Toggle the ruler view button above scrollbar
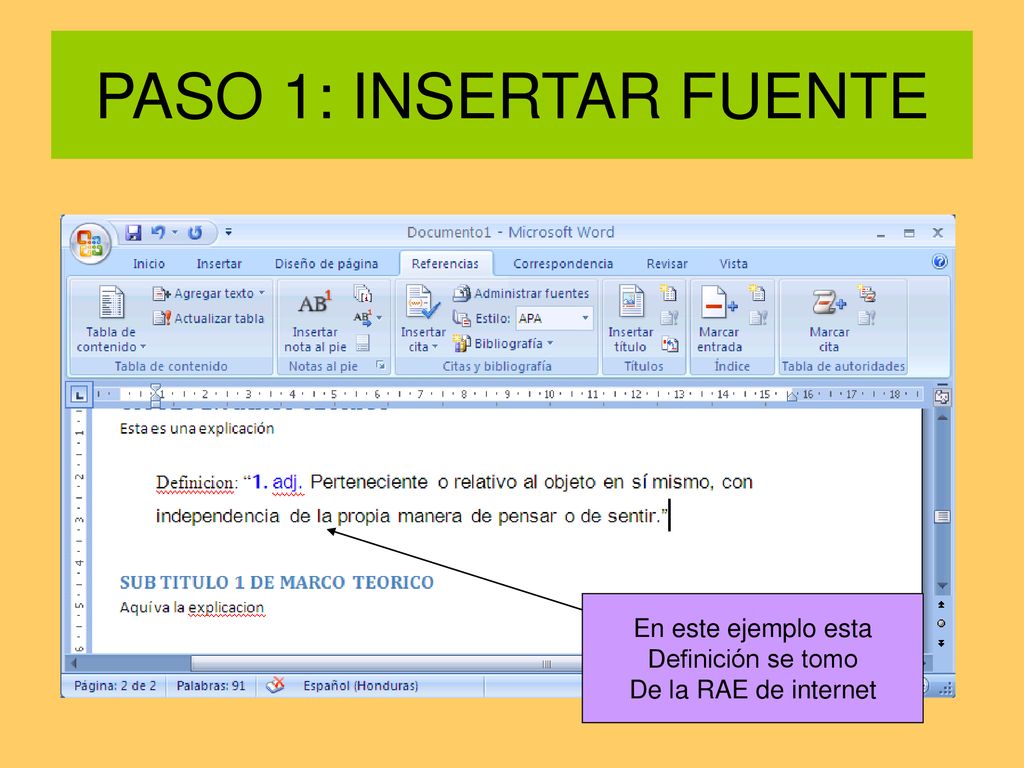Viewport: 1024px width, 768px height. coord(942,396)
